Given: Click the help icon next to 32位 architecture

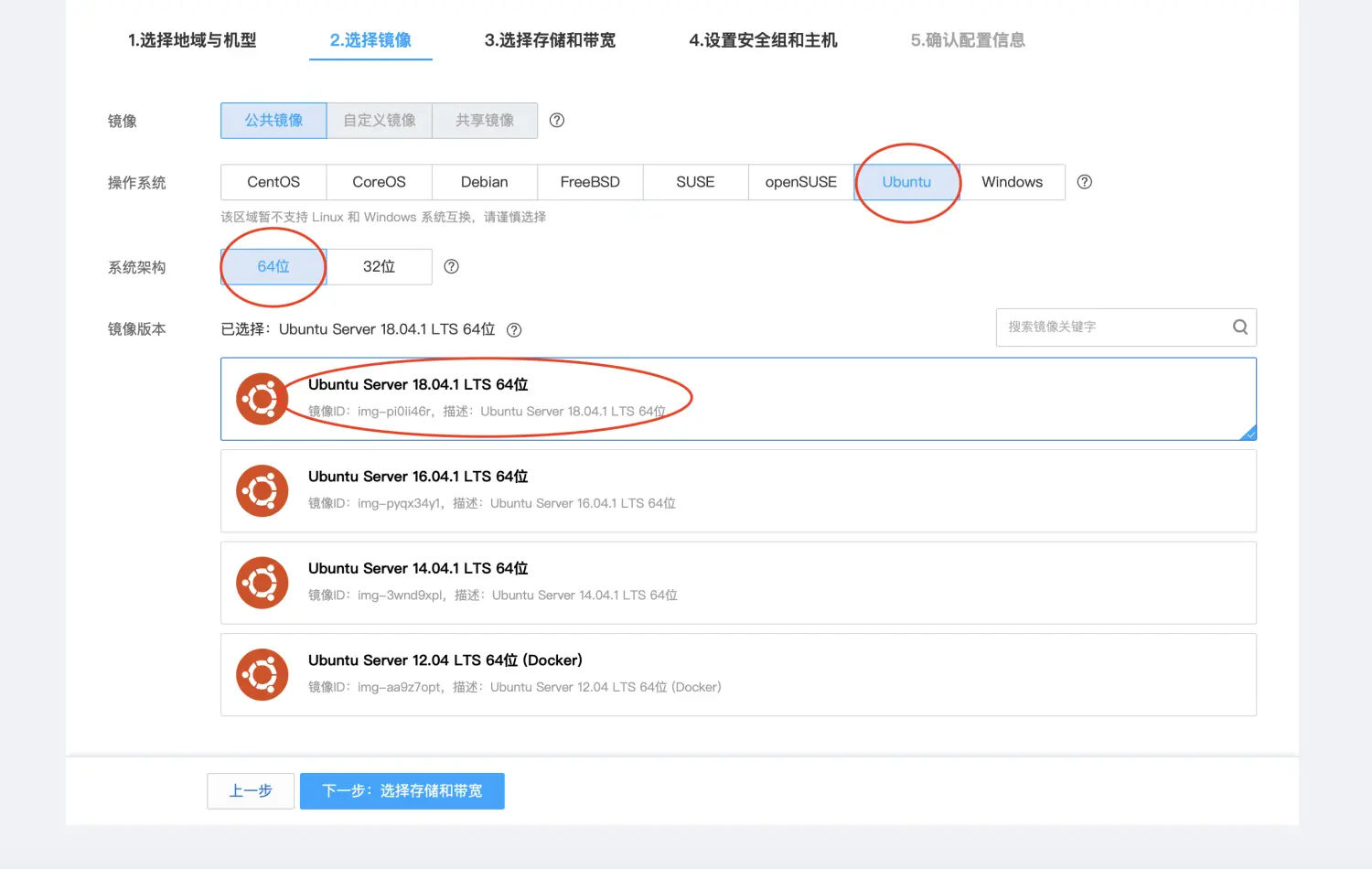Looking at the screenshot, I should click(x=451, y=267).
